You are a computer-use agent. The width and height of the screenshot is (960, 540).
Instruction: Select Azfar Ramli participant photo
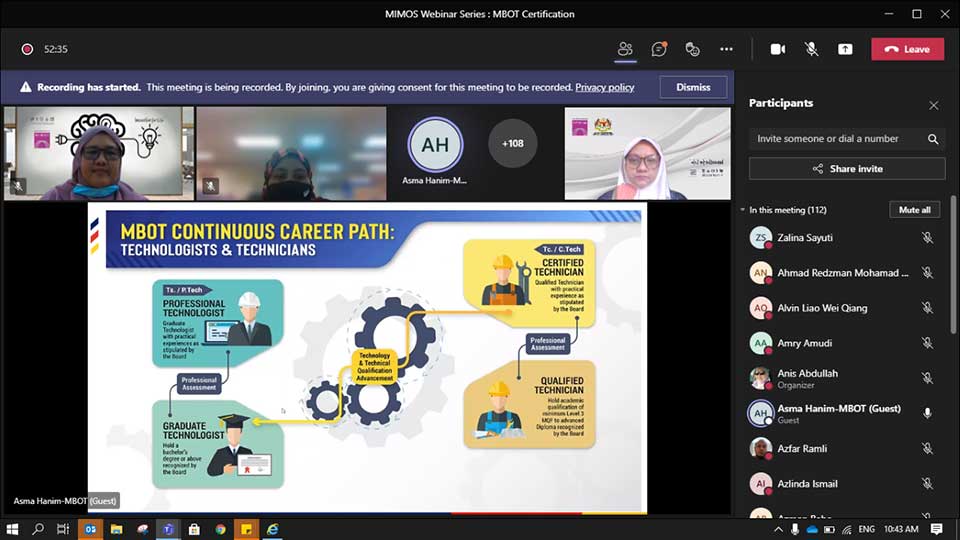(x=760, y=449)
